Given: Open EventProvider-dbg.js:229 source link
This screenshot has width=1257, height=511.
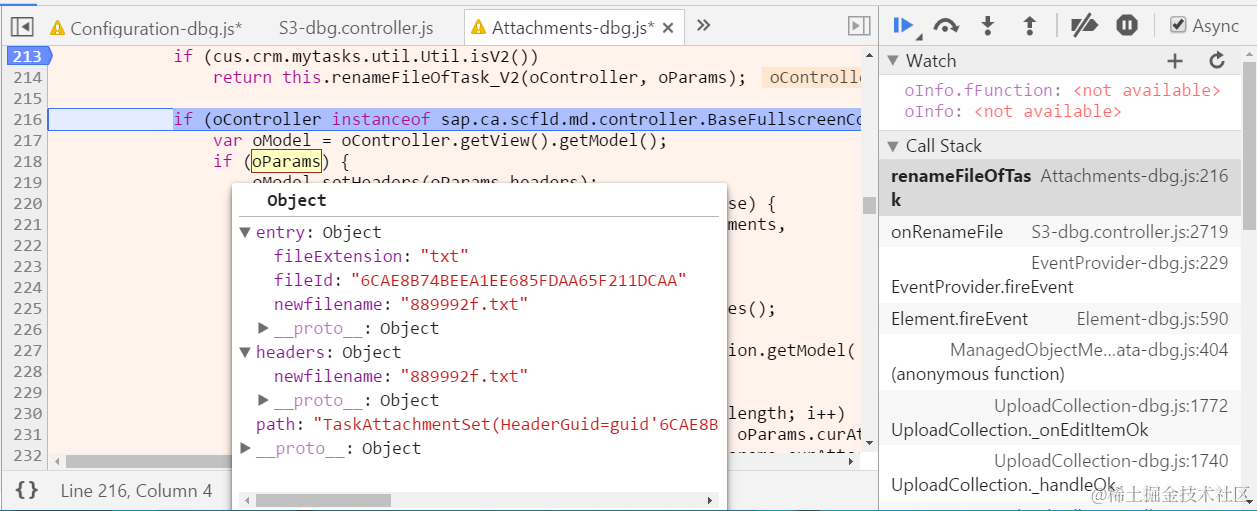Looking at the screenshot, I should (x=1130, y=263).
